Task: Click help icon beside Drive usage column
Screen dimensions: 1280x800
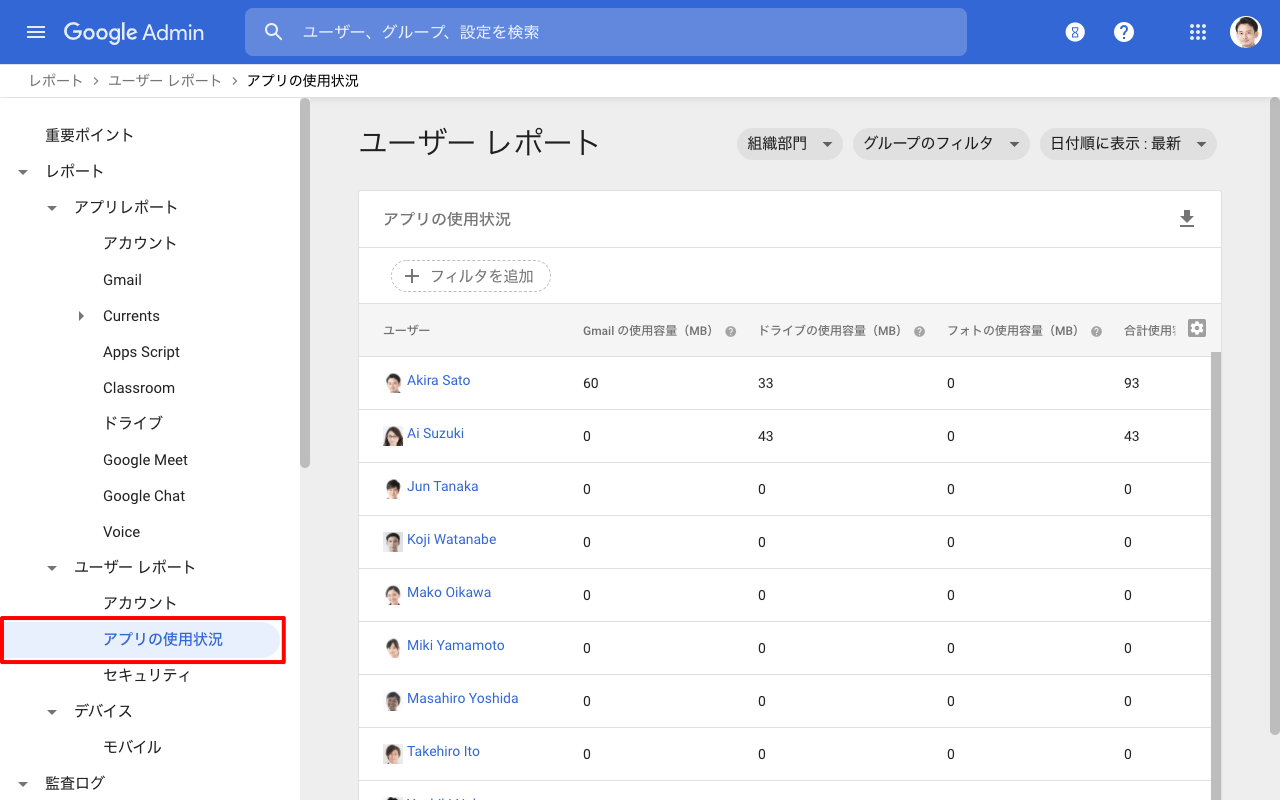Action: [x=919, y=331]
